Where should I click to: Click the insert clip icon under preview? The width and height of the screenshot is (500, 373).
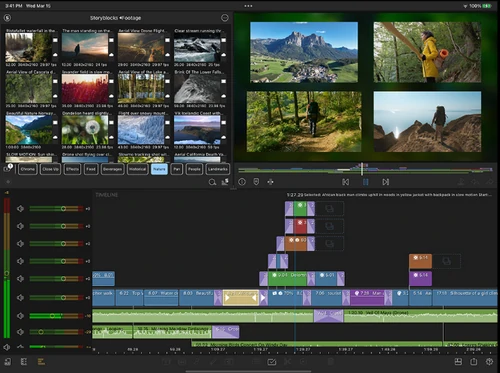(x=461, y=182)
